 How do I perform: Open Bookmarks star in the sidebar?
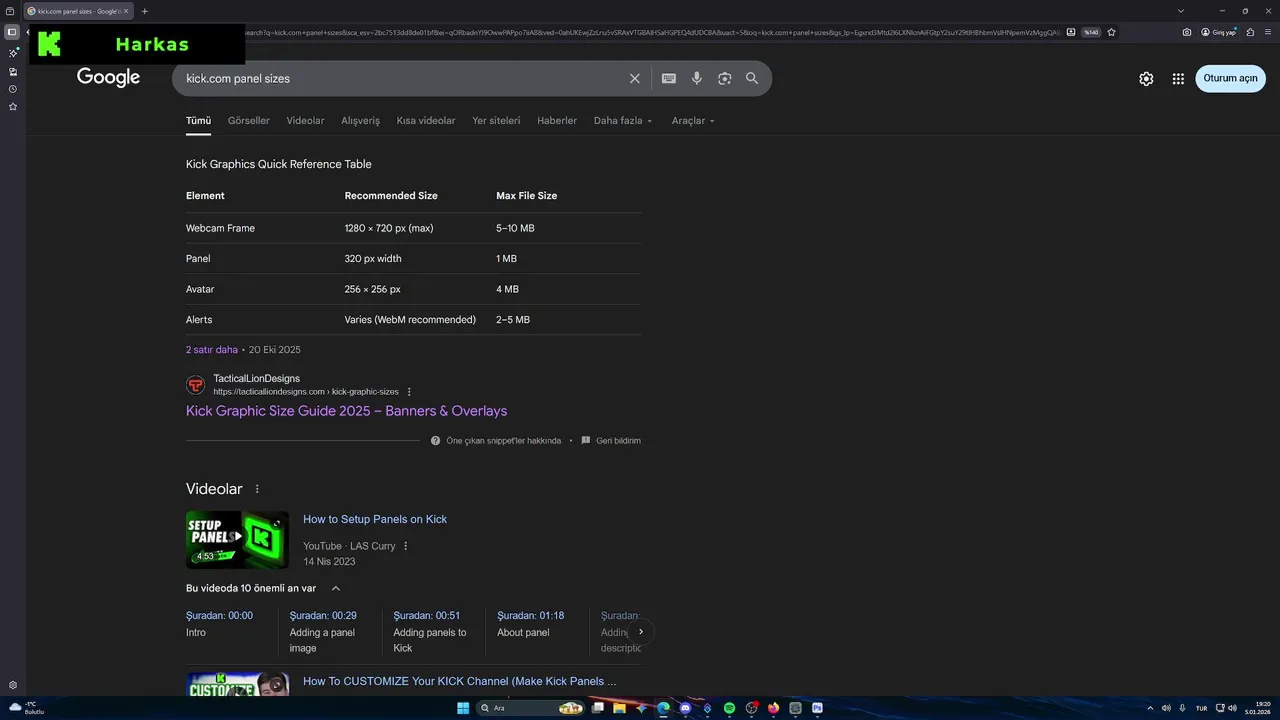(x=13, y=106)
